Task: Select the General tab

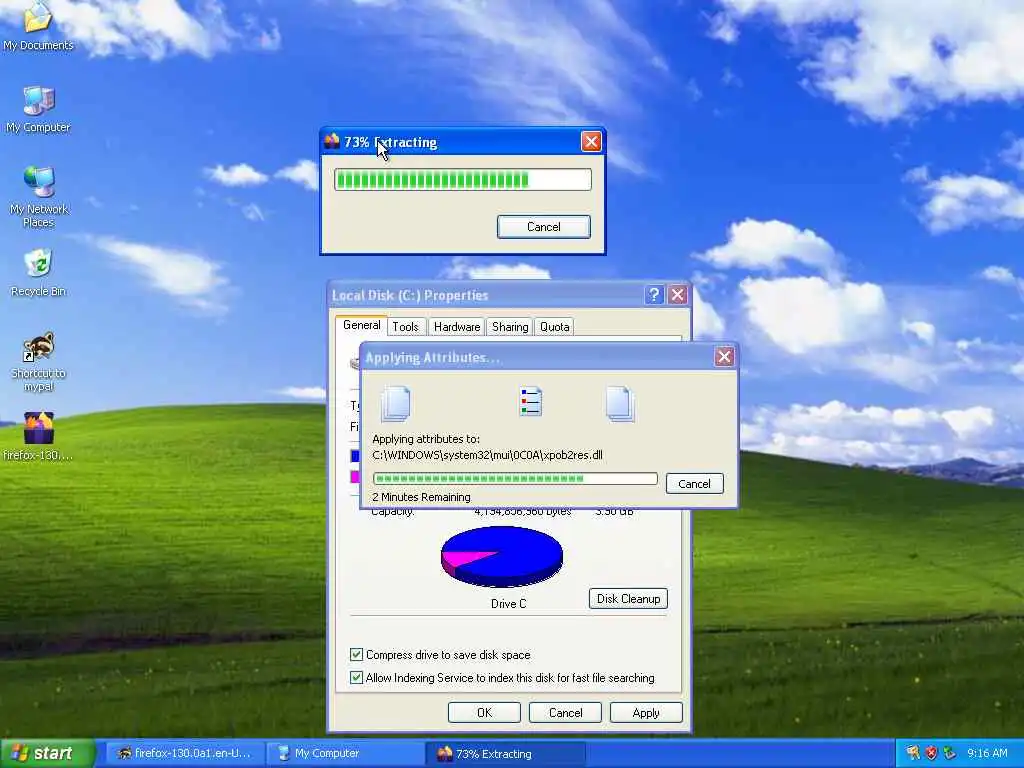Action: [x=361, y=325]
